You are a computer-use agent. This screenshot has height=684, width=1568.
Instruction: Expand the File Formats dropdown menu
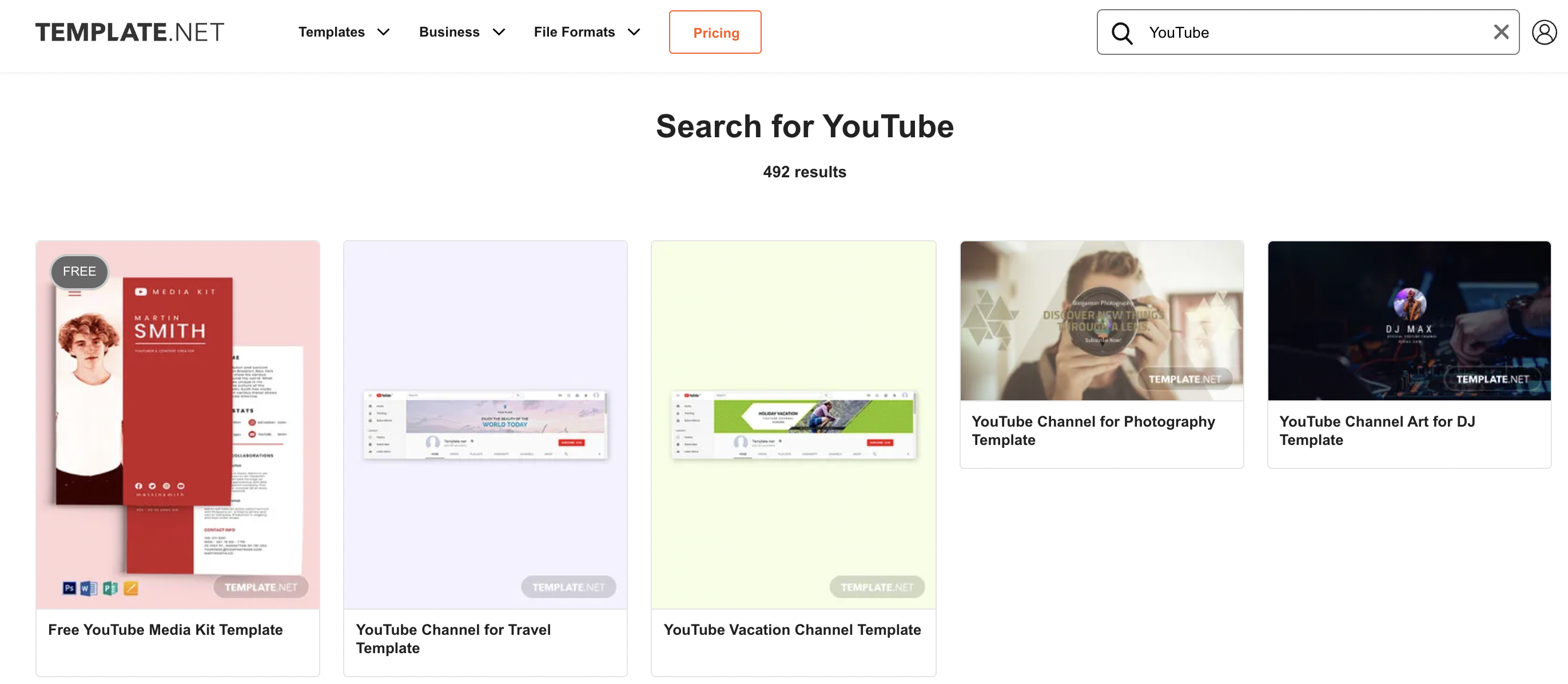coord(587,32)
